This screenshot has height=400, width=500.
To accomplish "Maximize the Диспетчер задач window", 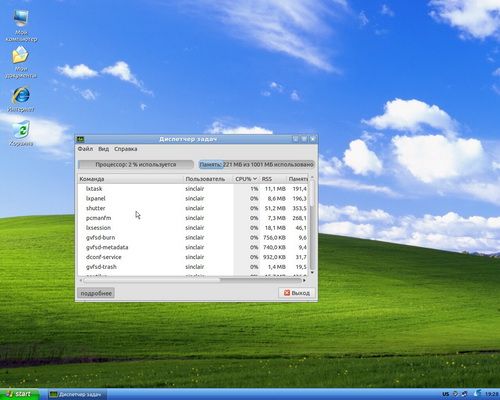I will [x=304, y=139].
